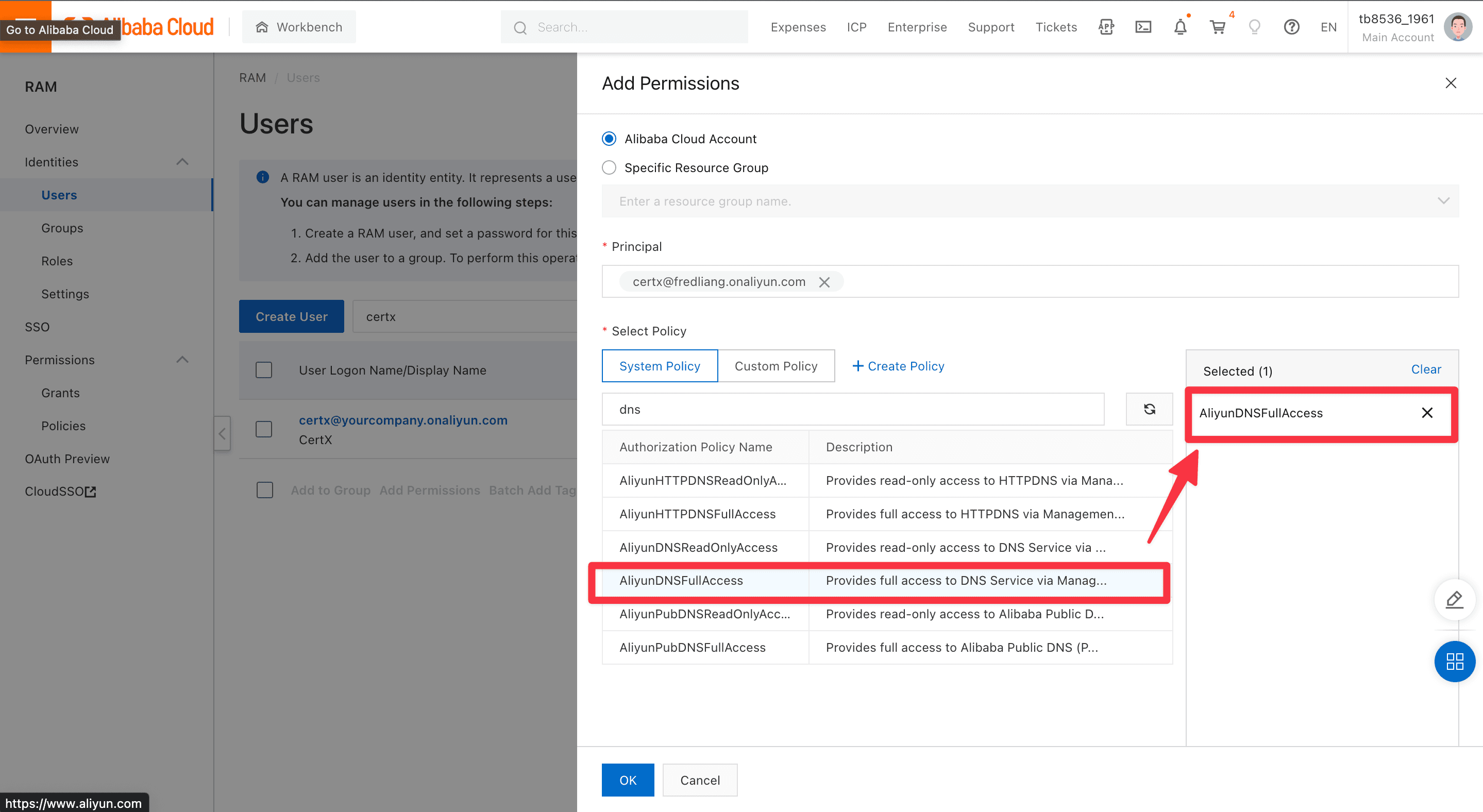
Task: Open the Tickets menu
Action: (1056, 27)
